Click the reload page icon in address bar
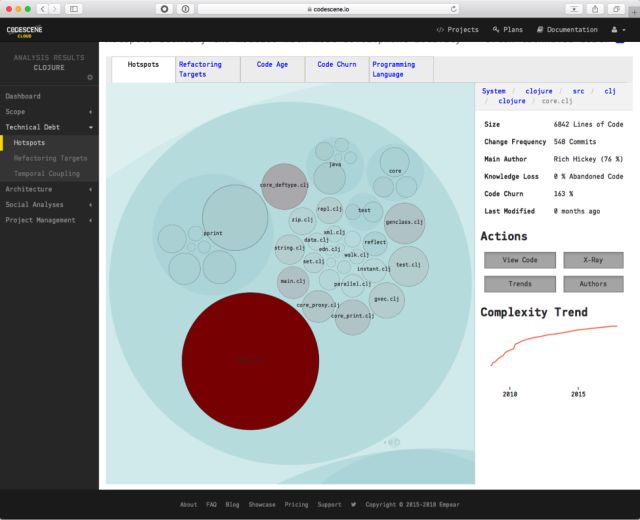Viewport: 640px width, 520px height. click(453, 9)
